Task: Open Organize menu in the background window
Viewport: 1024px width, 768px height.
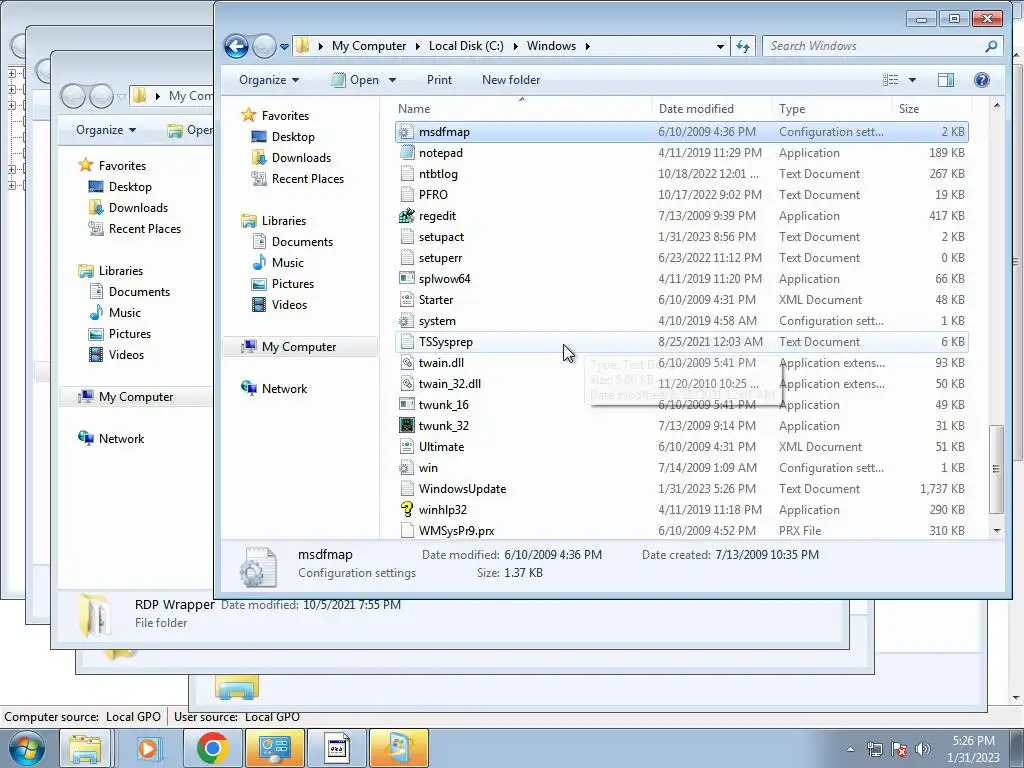Action: pos(106,130)
